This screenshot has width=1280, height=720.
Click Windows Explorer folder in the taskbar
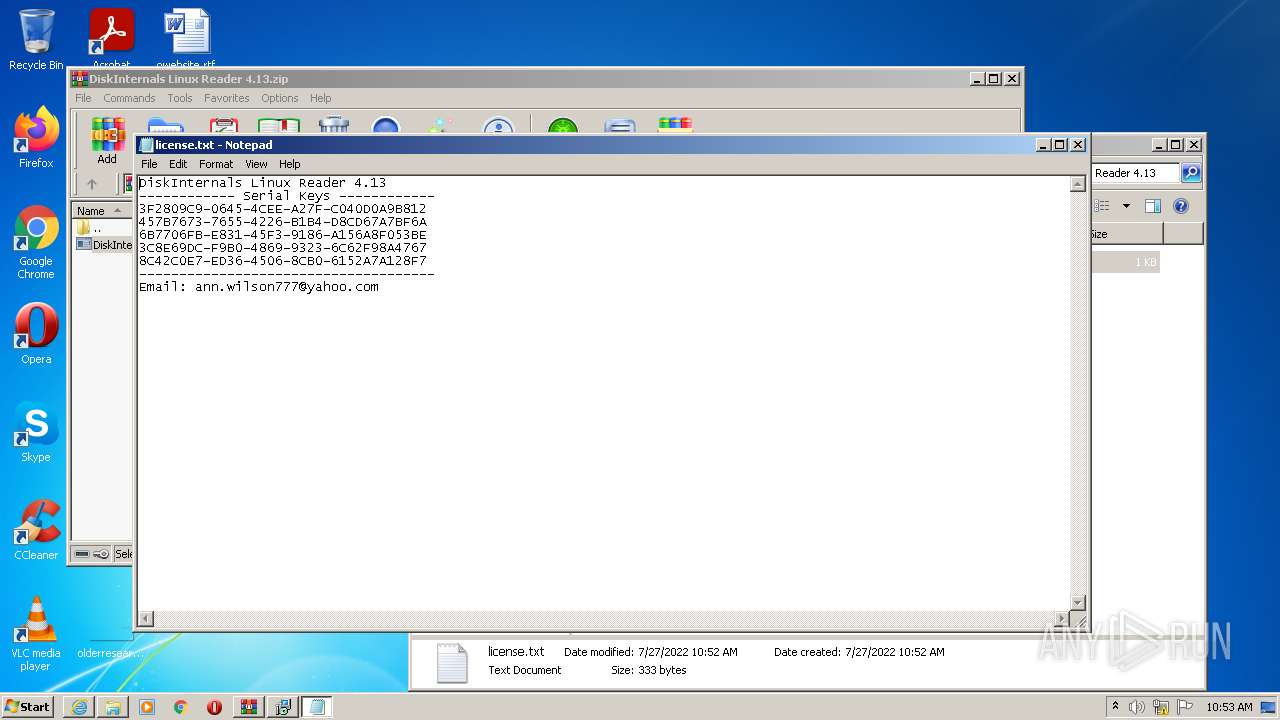pos(113,707)
